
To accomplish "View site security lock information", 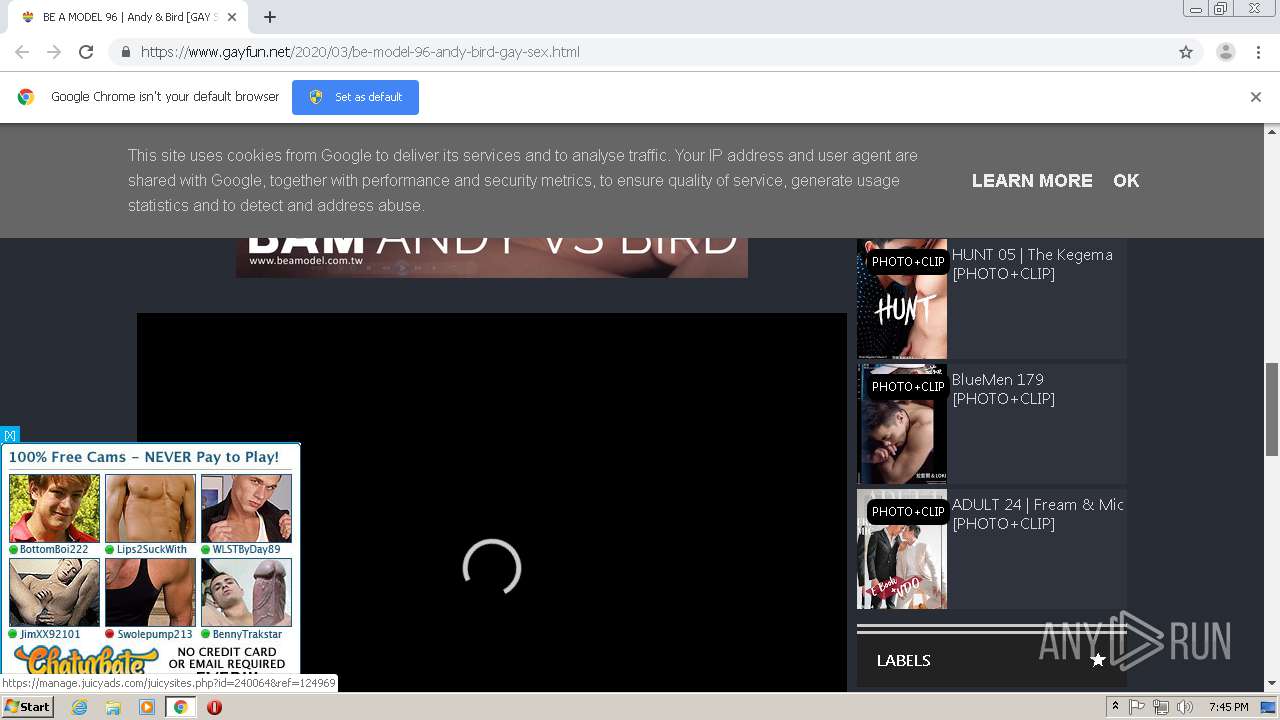I will 125,52.
